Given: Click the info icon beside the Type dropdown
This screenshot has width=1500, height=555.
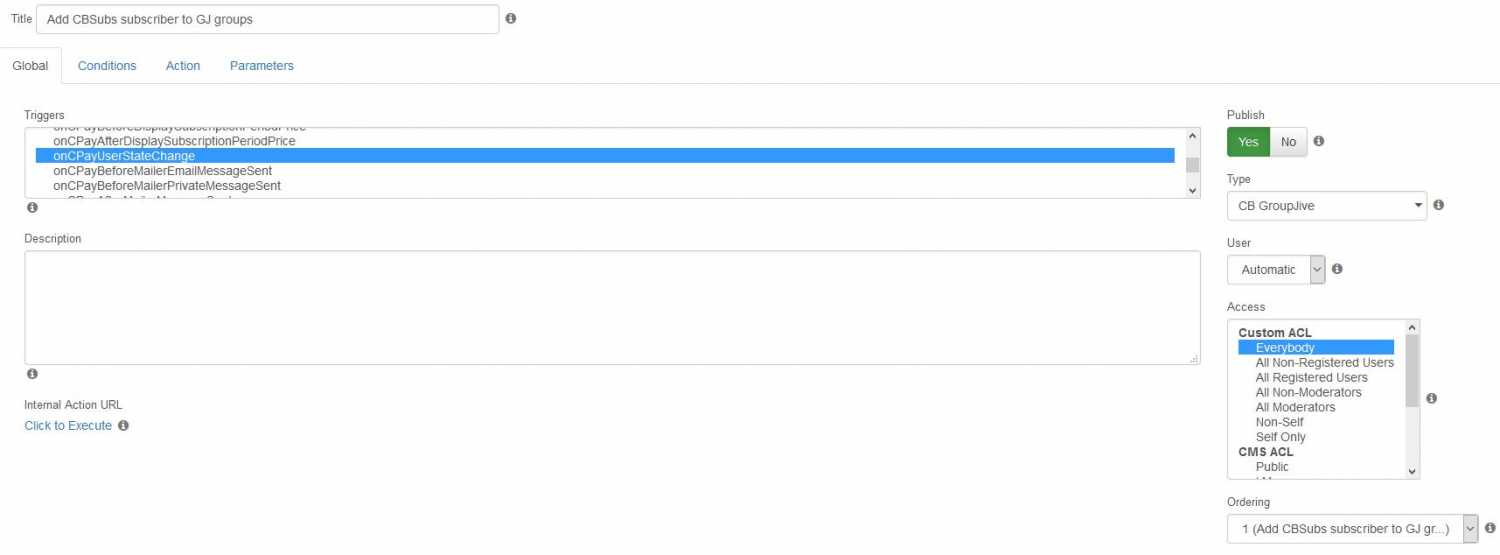Looking at the screenshot, I should (1438, 205).
